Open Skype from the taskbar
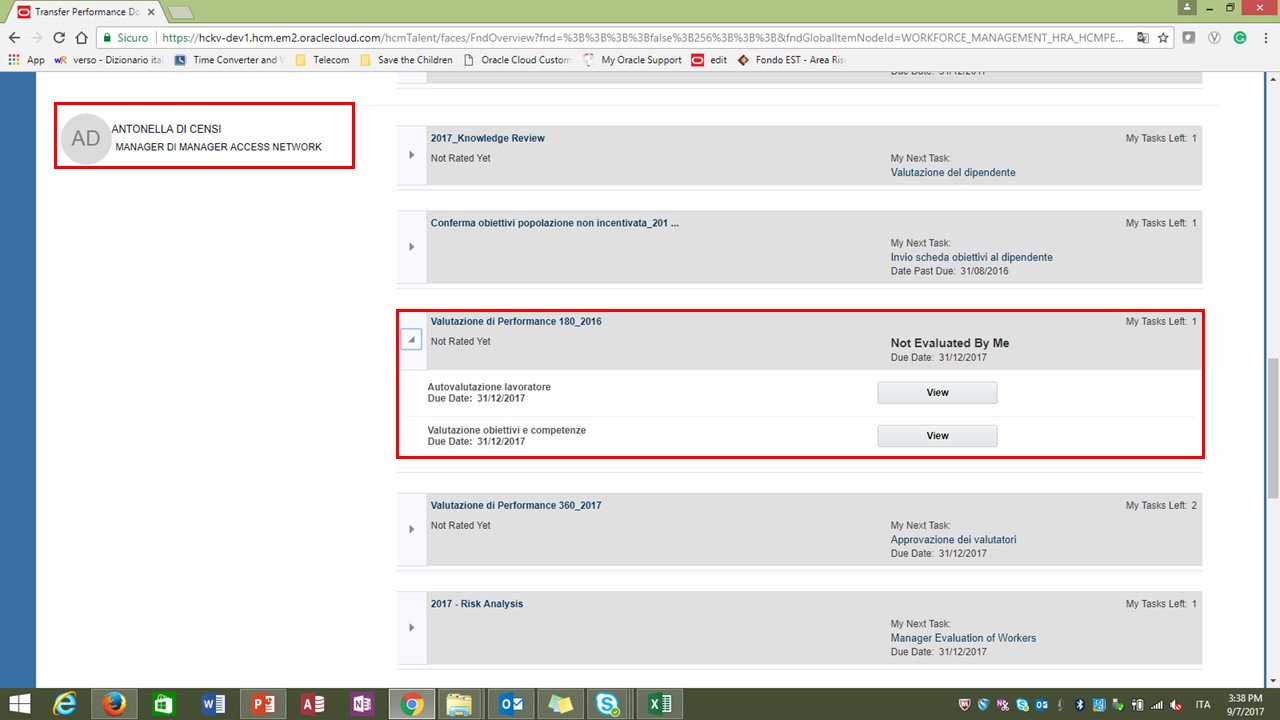The height and width of the screenshot is (720, 1280). [607, 704]
